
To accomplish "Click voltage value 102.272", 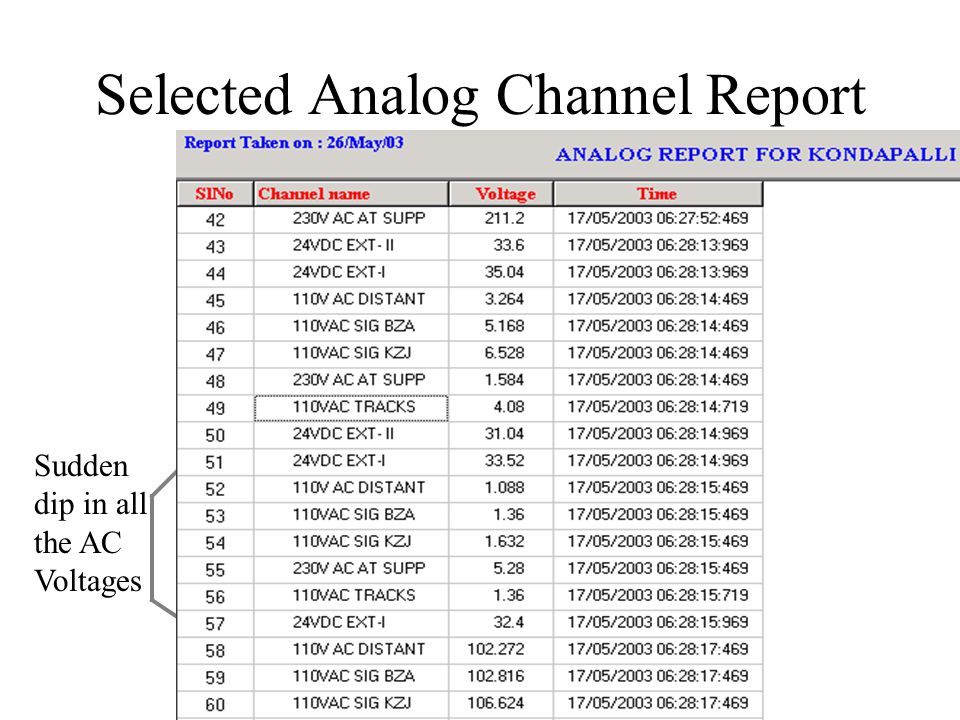I will [496, 650].
